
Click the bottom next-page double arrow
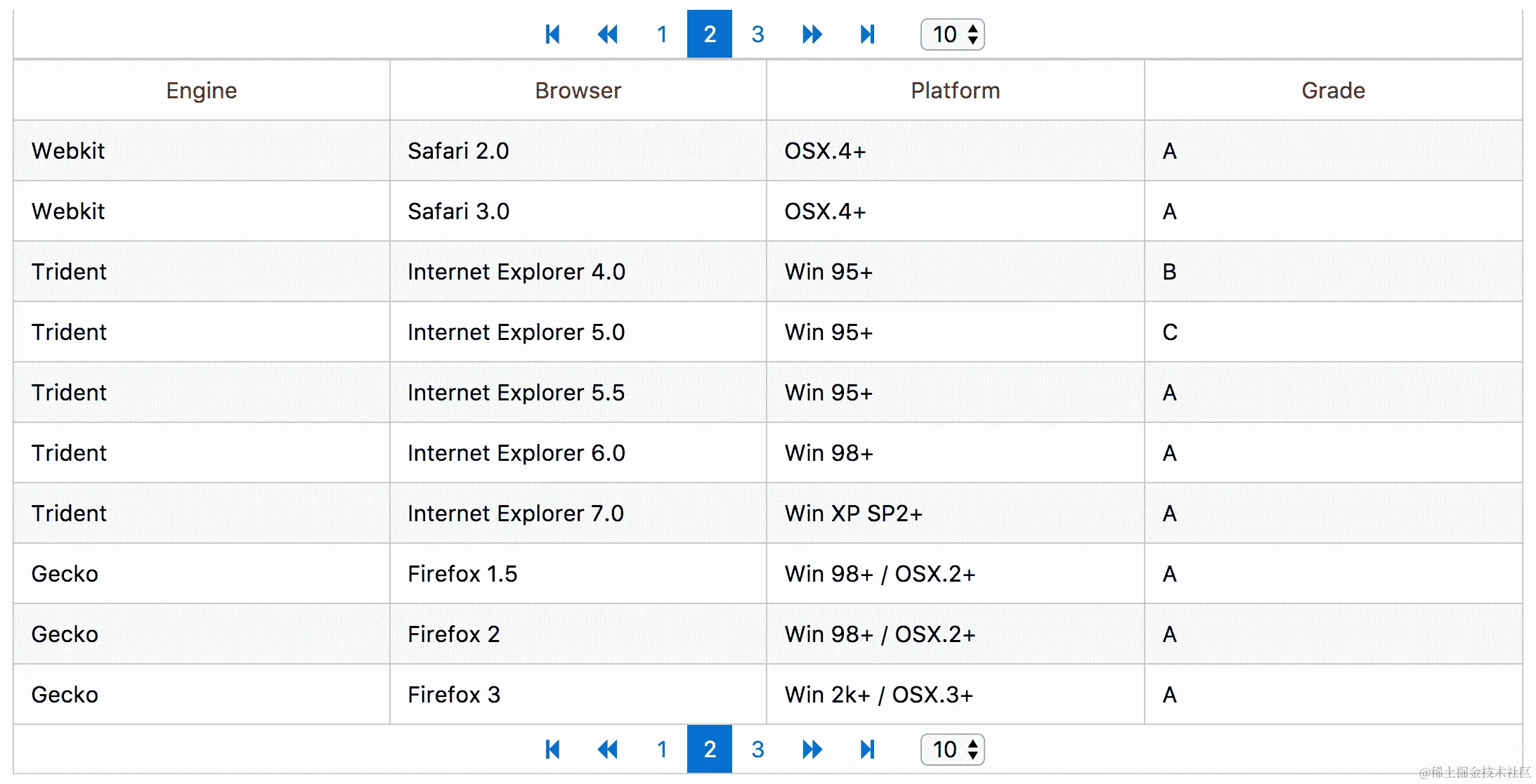point(812,749)
